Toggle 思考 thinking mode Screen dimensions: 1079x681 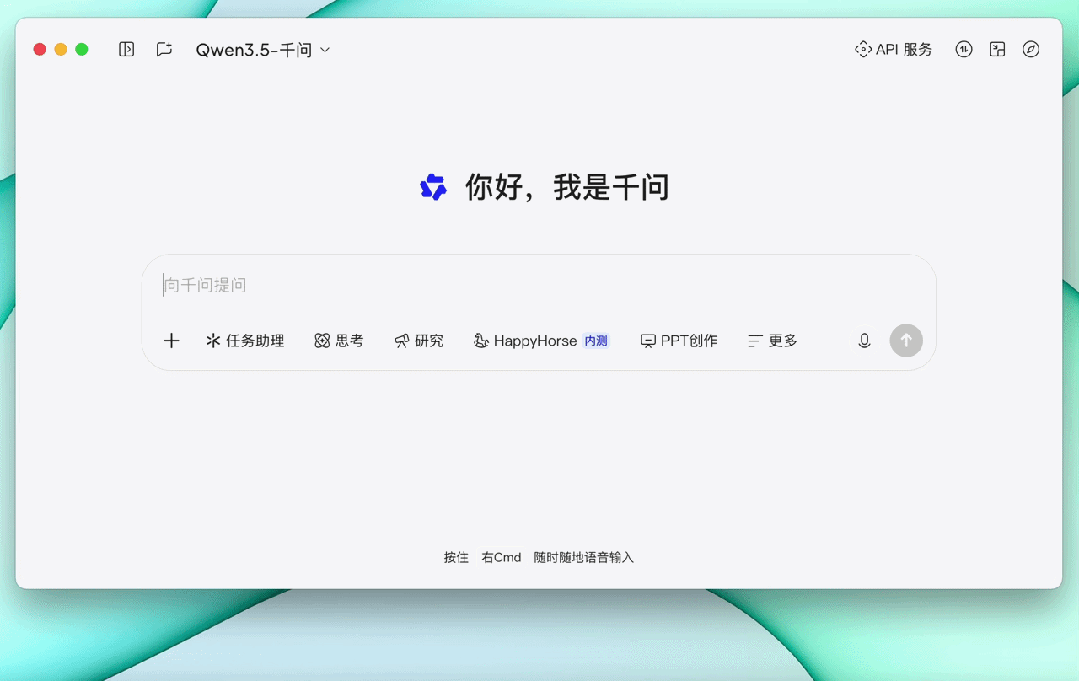coord(339,340)
